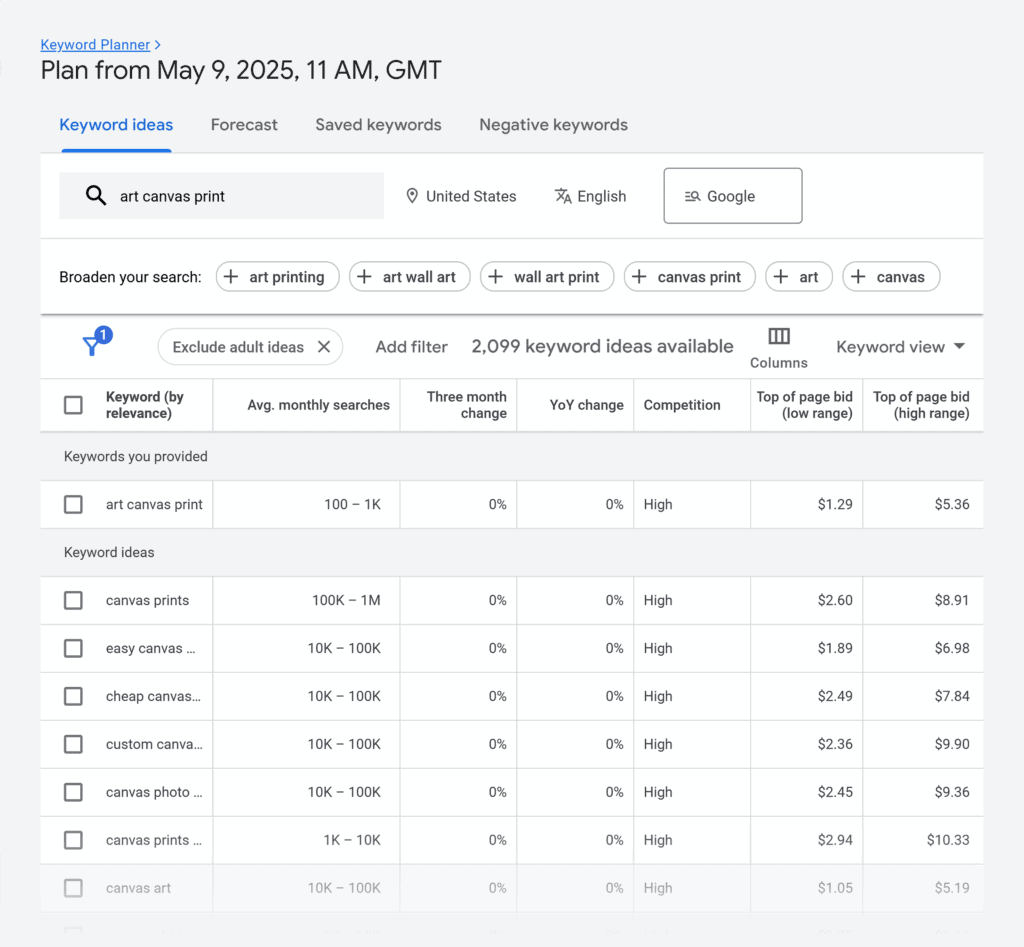Viewport: 1024px width, 947px height.
Task: Click the breadcrumb chevron after Keyword Planner
Action: pos(158,45)
